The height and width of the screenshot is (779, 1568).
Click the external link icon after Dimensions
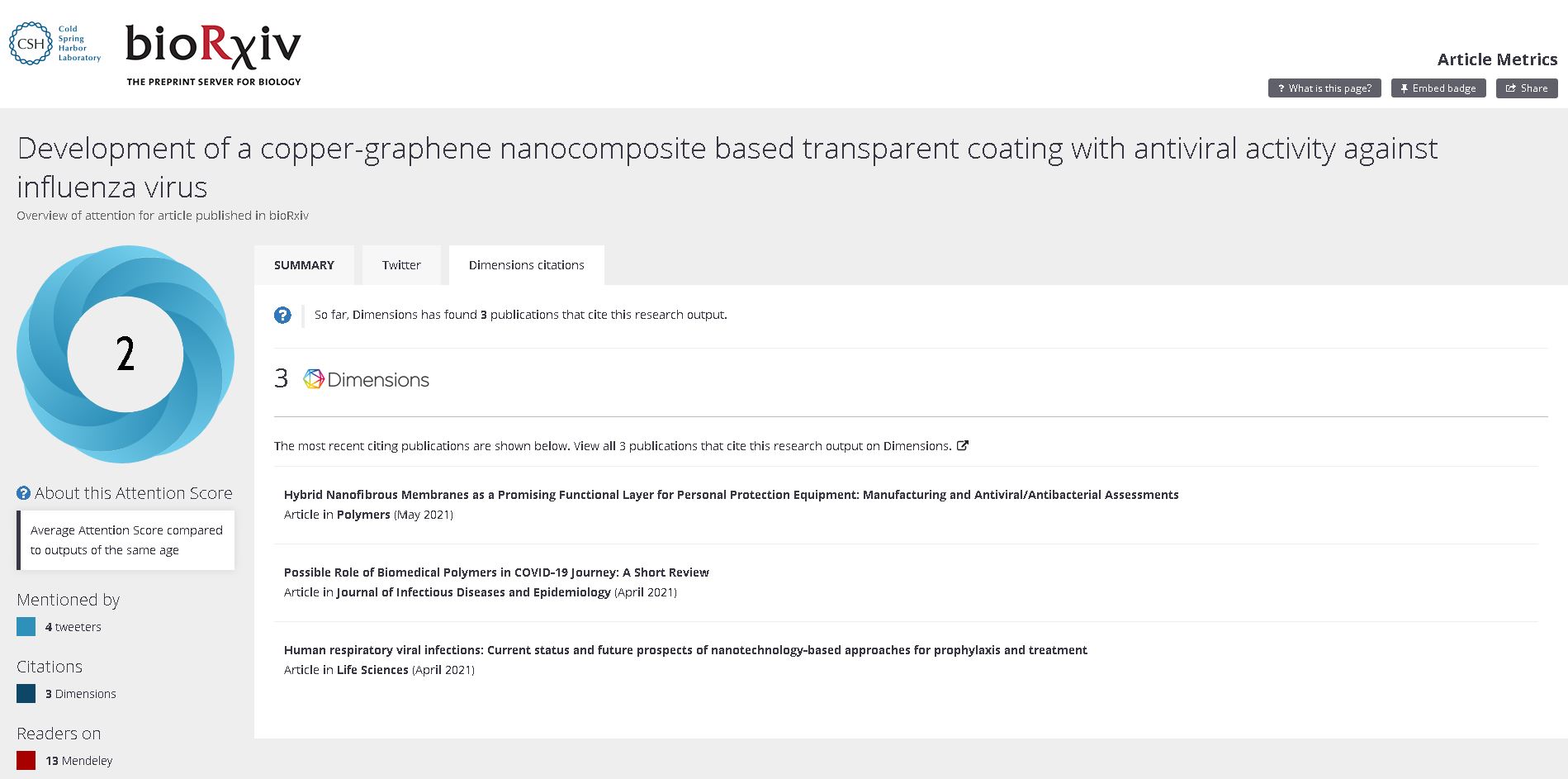pyautogui.click(x=962, y=445)
